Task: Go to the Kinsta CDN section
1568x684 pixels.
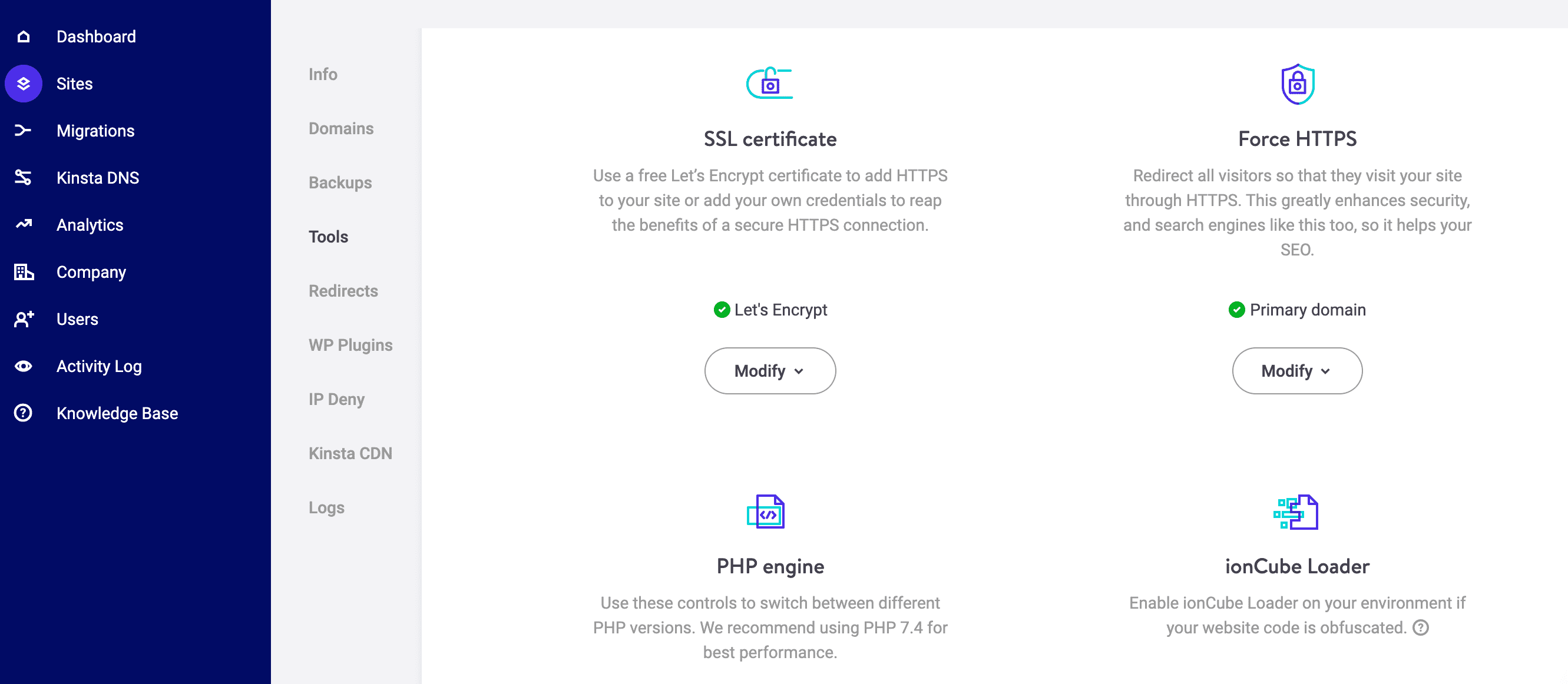Action: pos(350,453)
